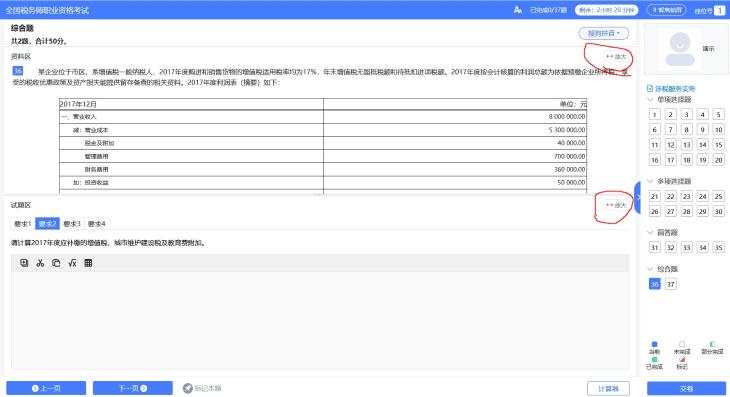Submit the exam with 交卷

(x=686, y=389)
